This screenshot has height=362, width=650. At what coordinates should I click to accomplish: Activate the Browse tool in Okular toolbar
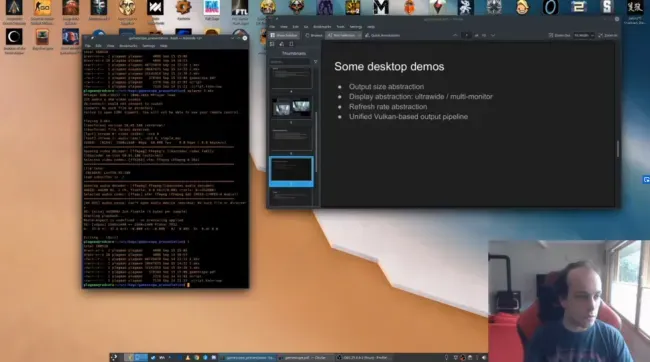[314, 36]
